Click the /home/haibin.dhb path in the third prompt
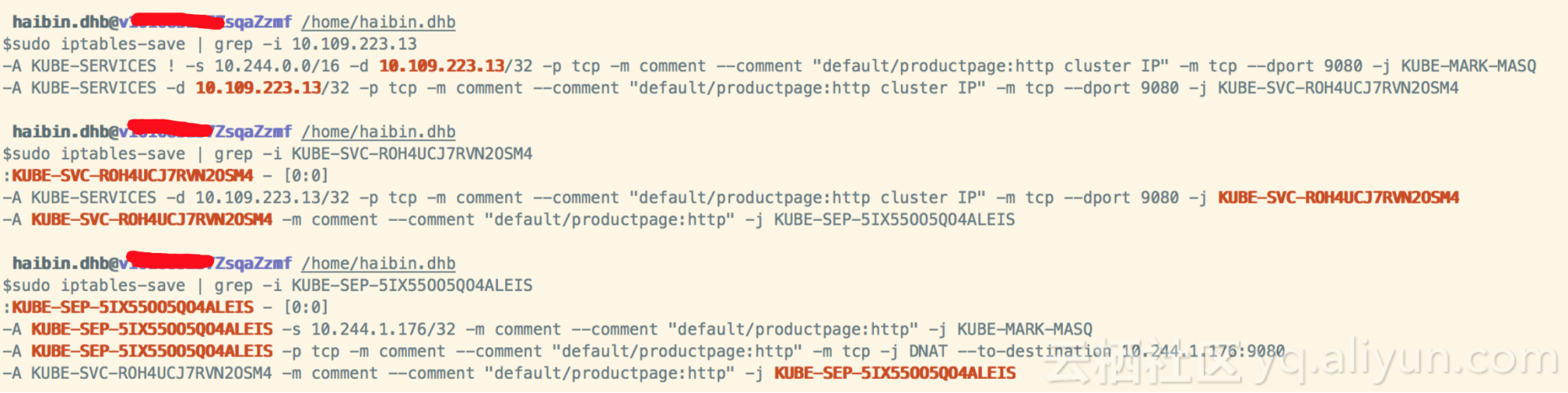This screenshot has width=1568, height=393. pyautogui.click(x=378, y=263)
